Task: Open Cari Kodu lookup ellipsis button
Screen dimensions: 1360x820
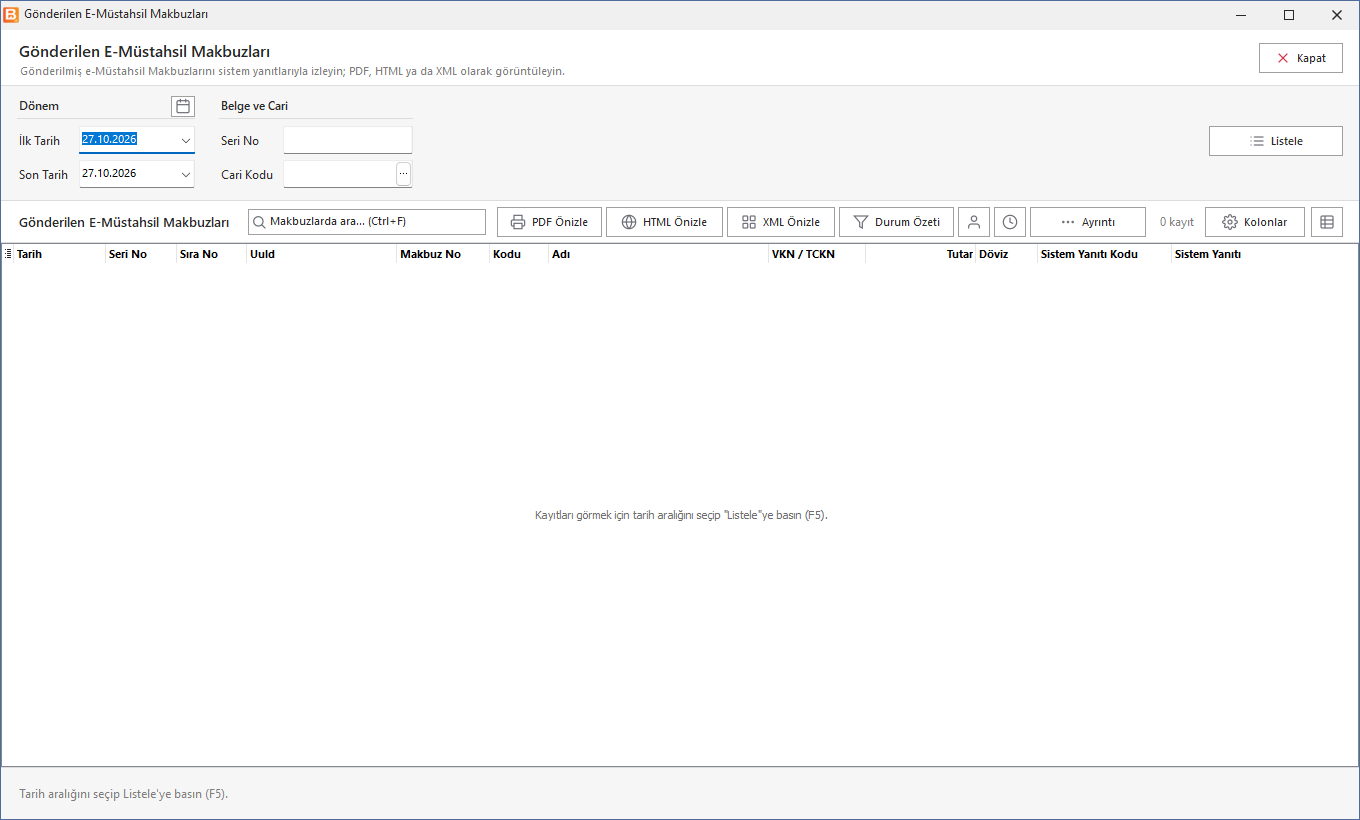Action: [404, 174]
